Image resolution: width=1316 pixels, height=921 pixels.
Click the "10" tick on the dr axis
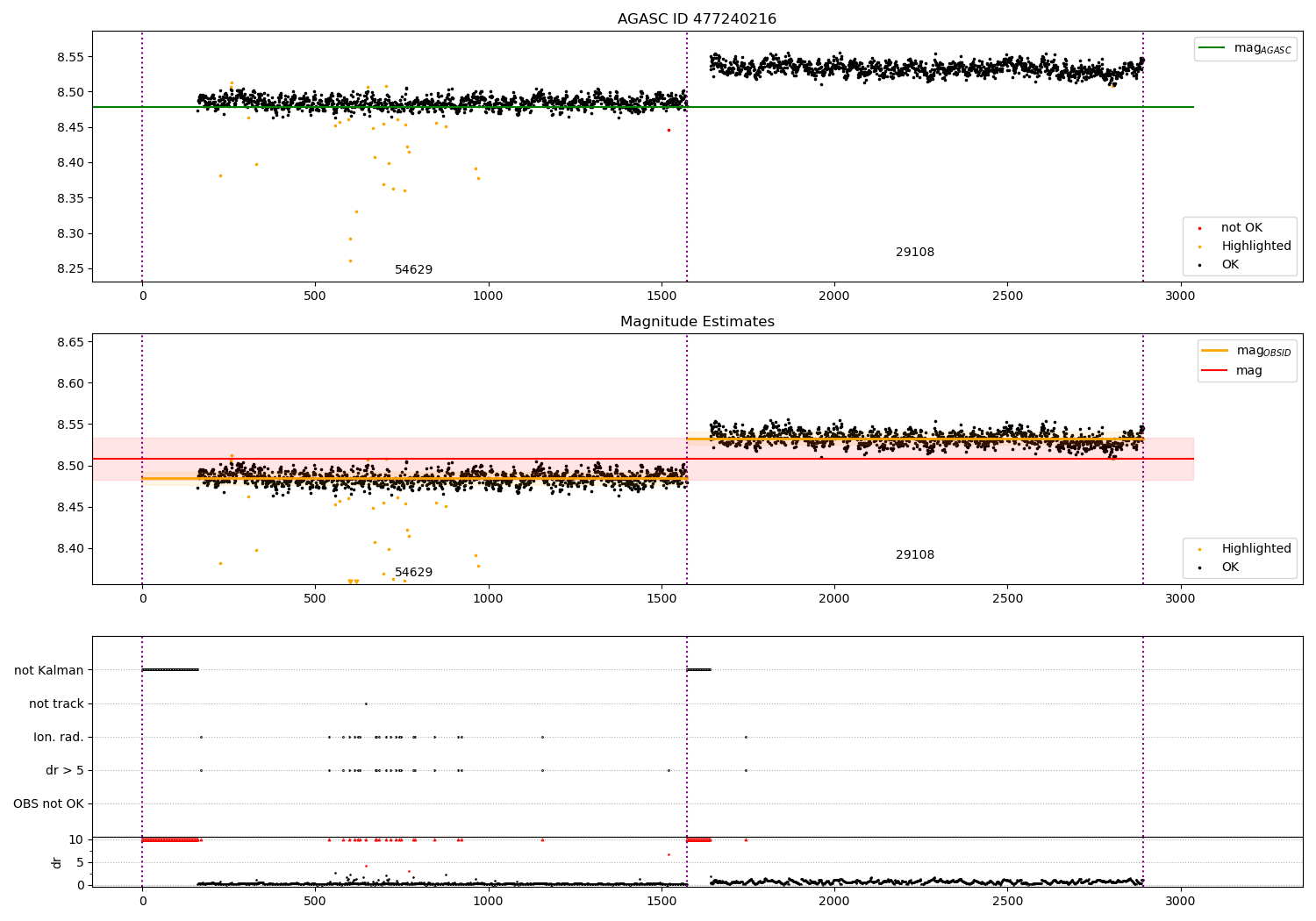point(76,840)
